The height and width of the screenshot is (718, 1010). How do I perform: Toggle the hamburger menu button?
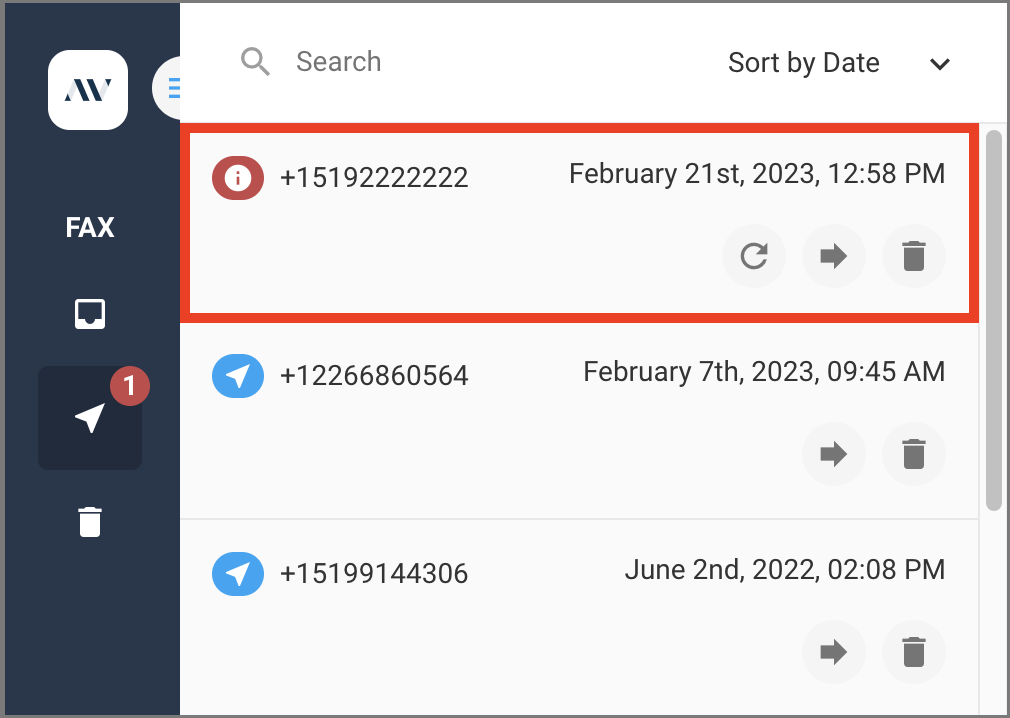coord(167,88)
